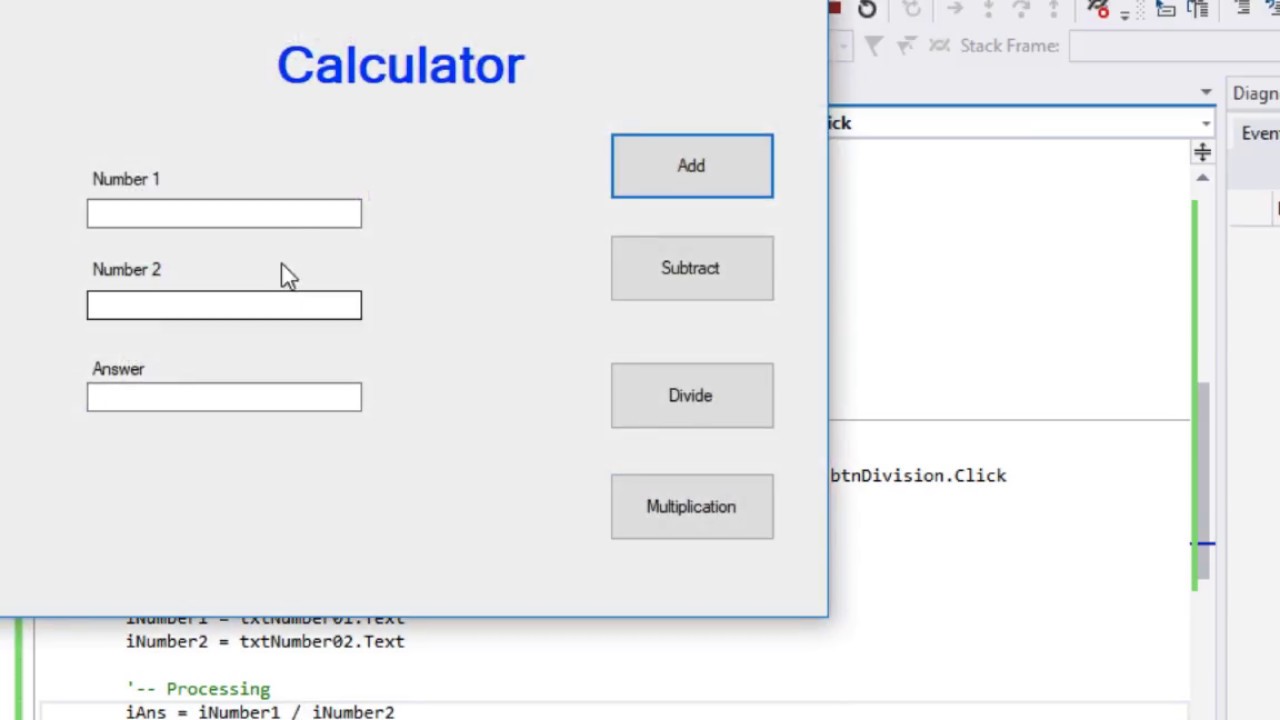Click the breakpoint icon with red circle
Viewport: 1280px width, 720px height.
pyautogui.click(x=1098, y=9)
